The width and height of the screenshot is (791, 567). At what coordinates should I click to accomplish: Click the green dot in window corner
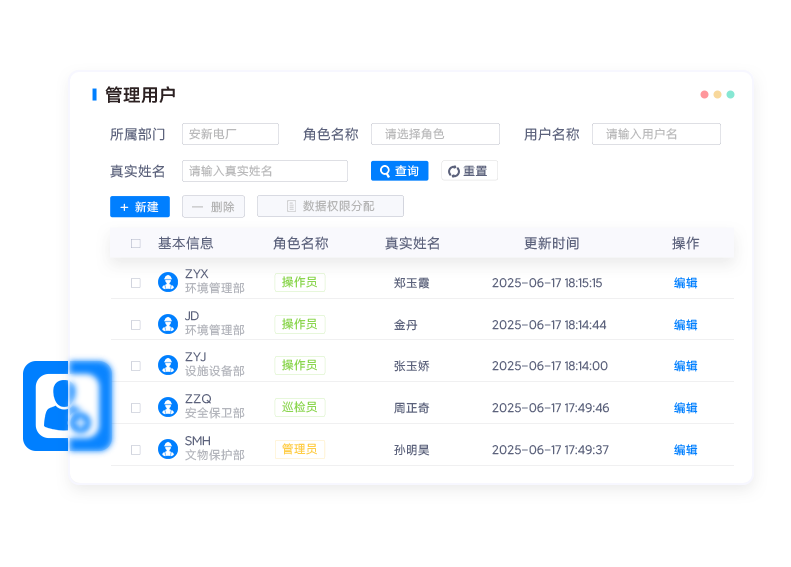731,95
